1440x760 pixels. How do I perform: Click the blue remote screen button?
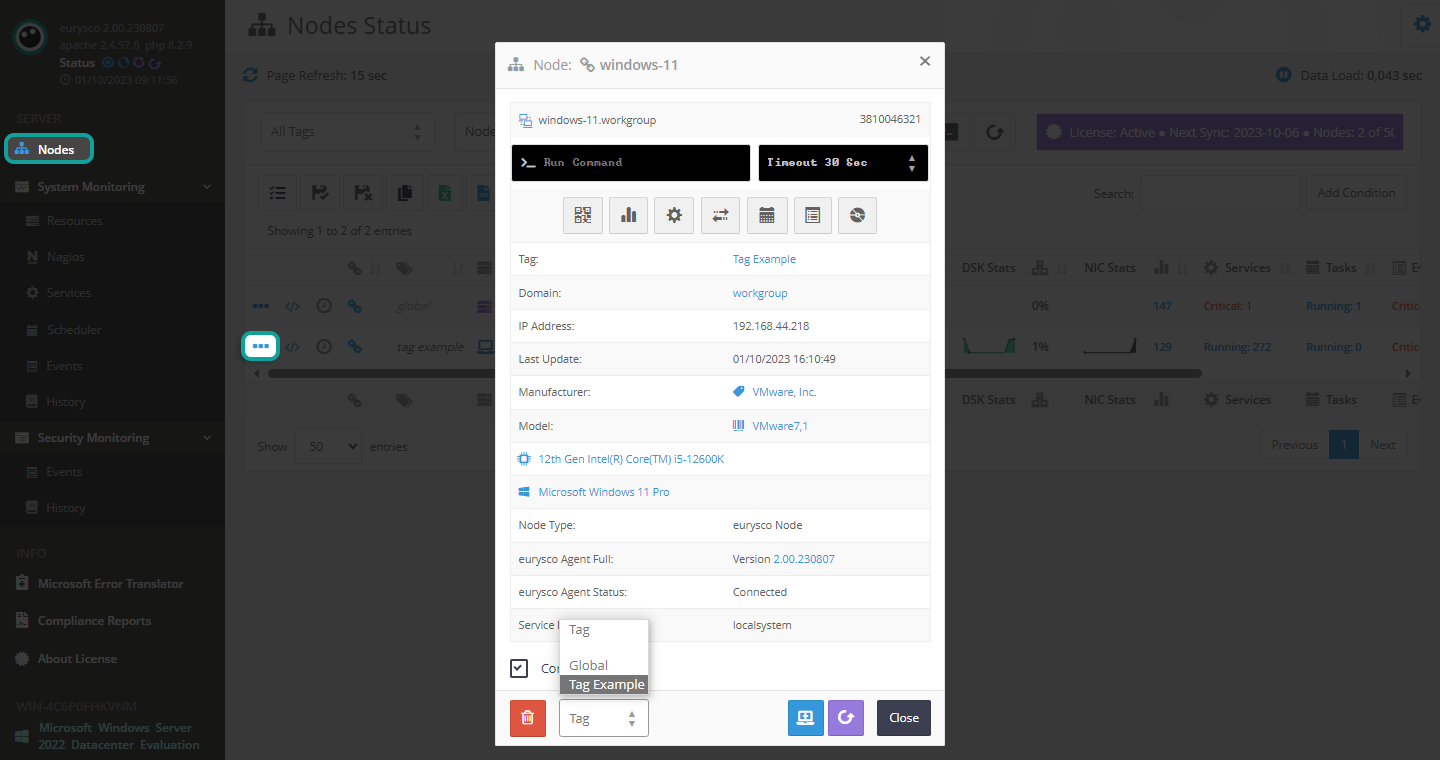[x=806, y=718]
